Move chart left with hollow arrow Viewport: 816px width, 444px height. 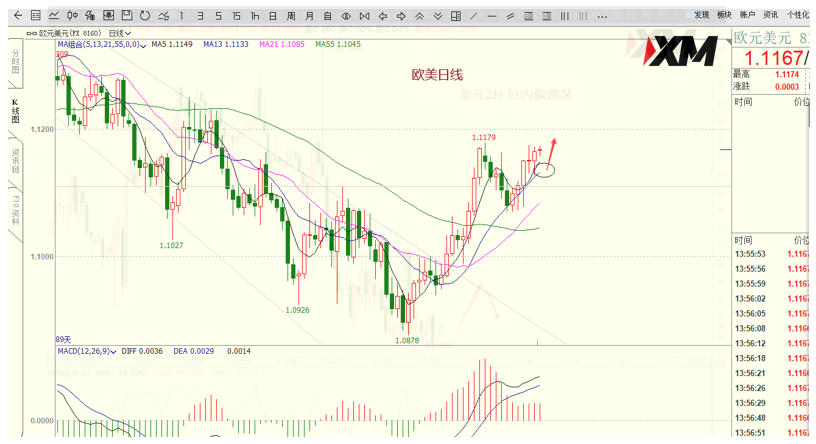[x=382, y=16]
